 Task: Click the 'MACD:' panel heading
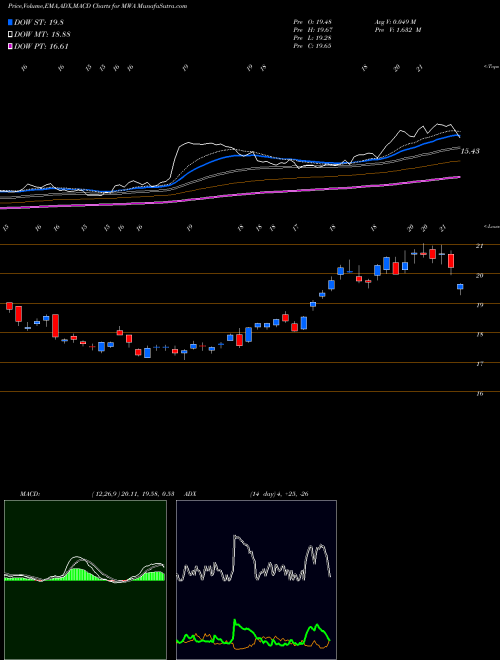point(29,494)
